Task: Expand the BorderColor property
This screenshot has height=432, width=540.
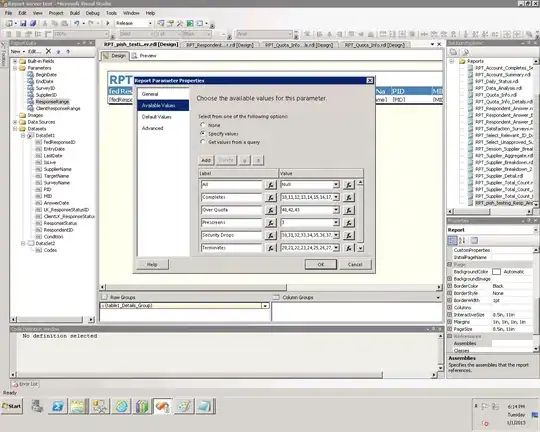Action: [x=449, y=286]
